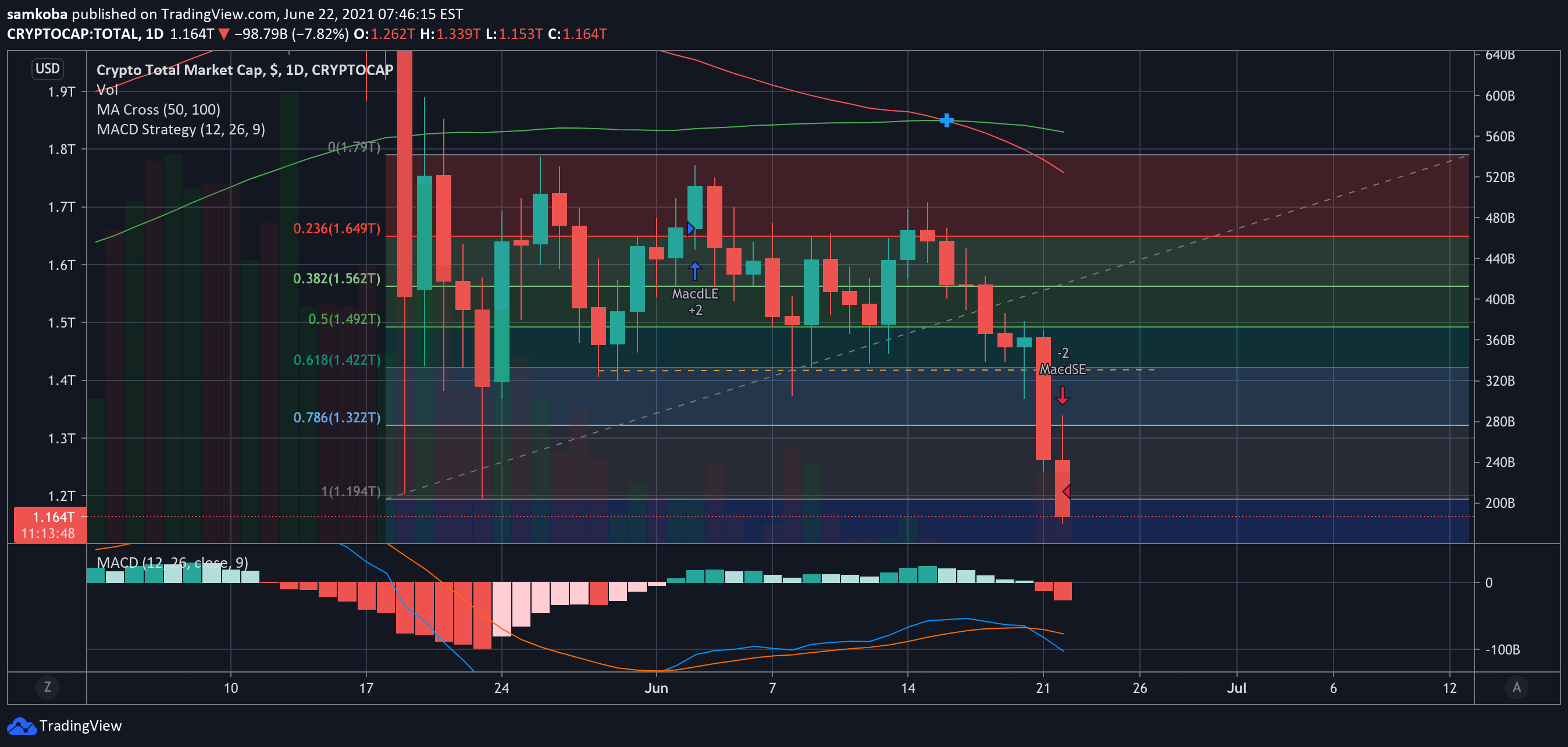Select the Vol indicator label
This screenshot has width=1568, height=747.
point(107,90)
